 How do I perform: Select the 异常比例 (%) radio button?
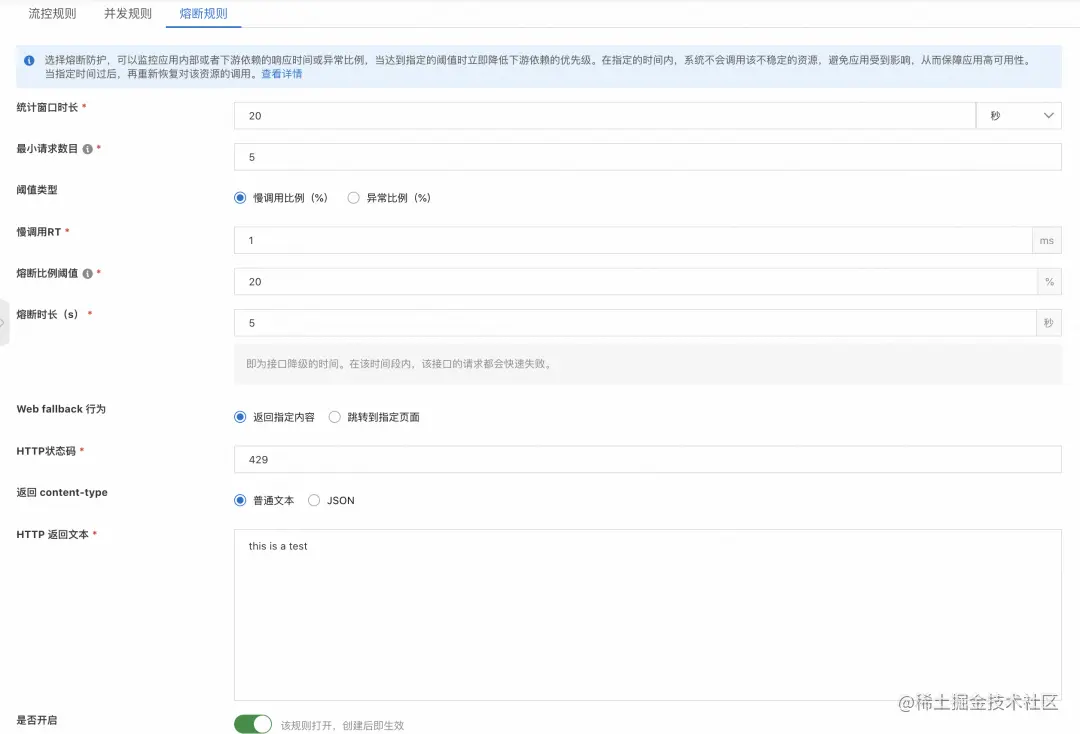[x=353, y=198]
